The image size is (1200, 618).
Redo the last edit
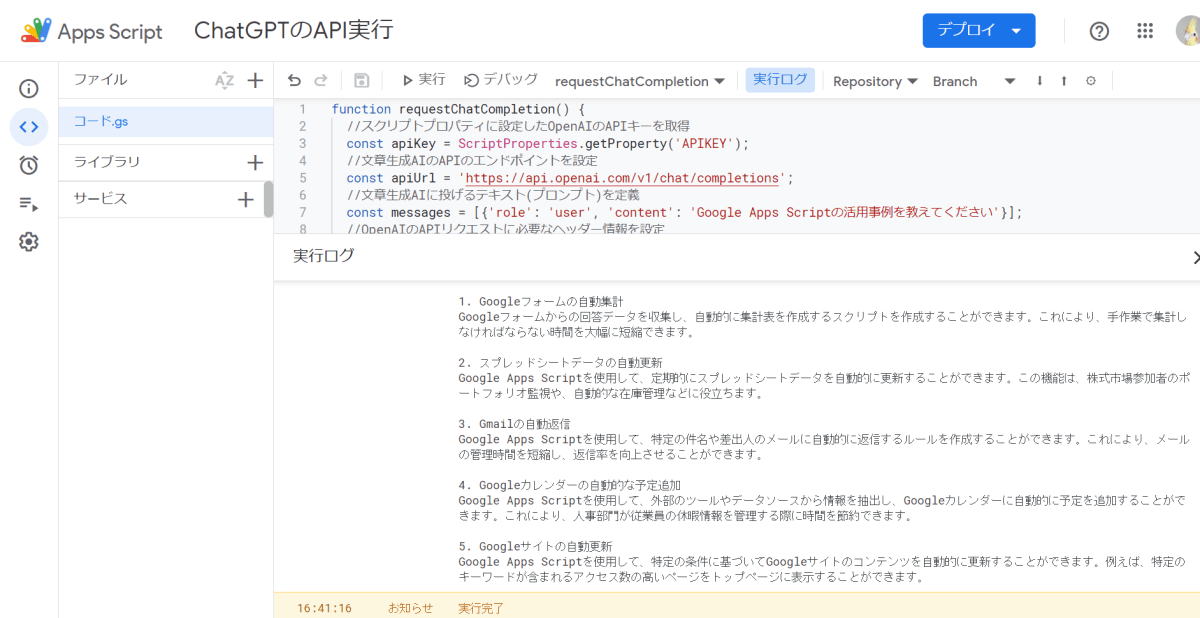coord(321,81)
